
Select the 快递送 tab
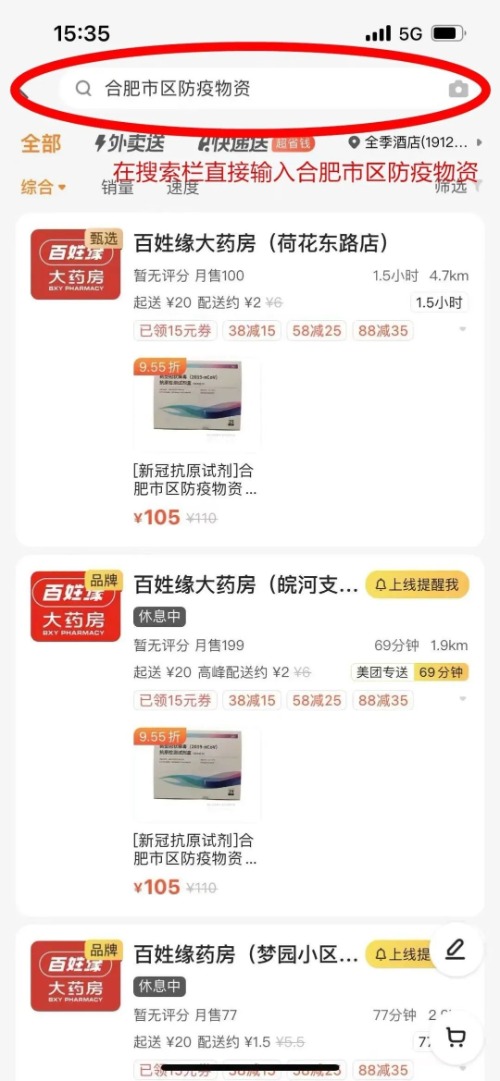click(232, 143)
